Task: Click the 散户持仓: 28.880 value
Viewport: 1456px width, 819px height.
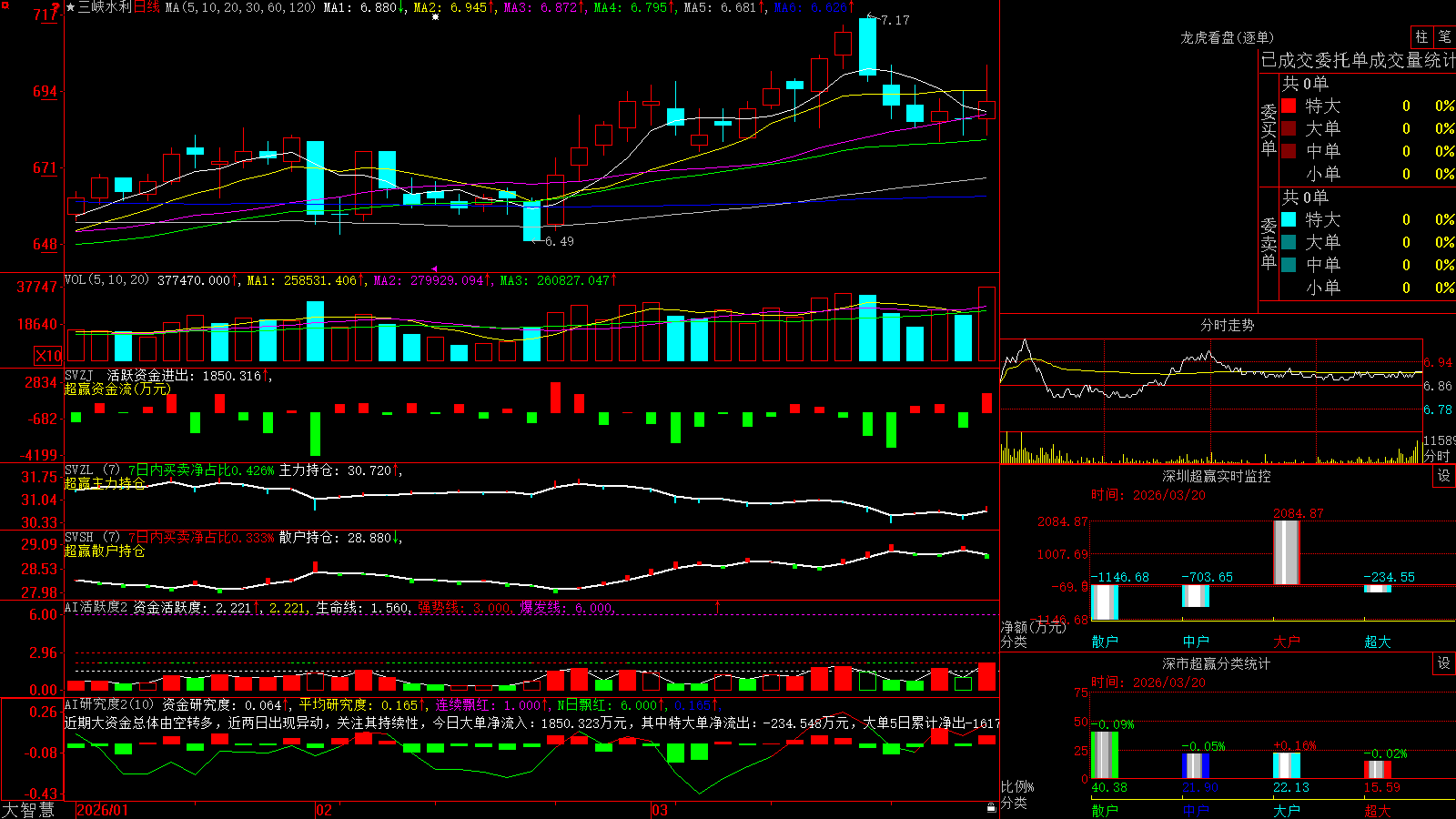Action: tap(336, 538)
